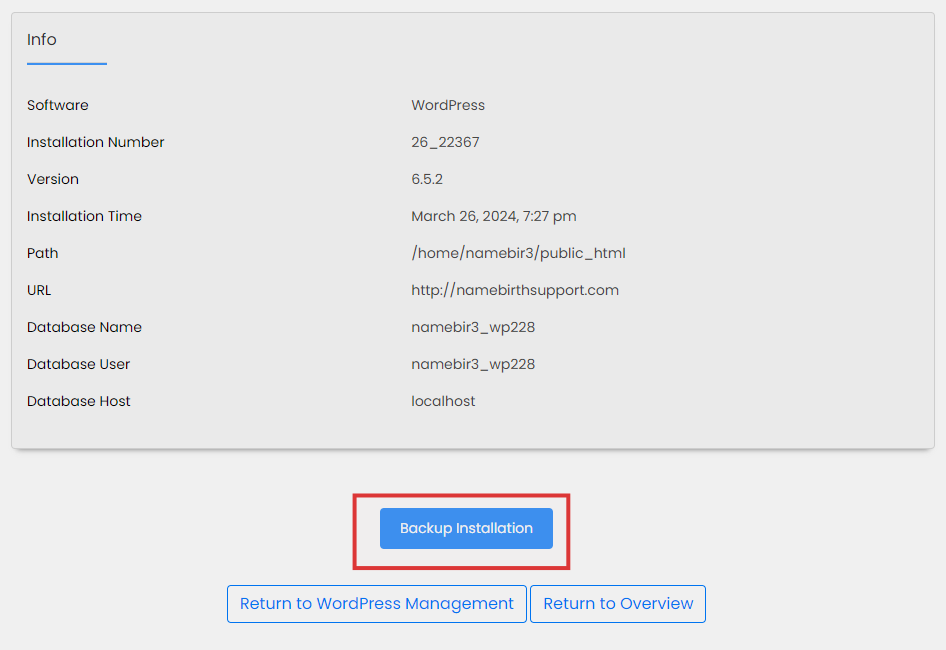The image size is (946, 650).
Task: Click the installation time March 26, 2024
Action: click(x=493, y=216)
